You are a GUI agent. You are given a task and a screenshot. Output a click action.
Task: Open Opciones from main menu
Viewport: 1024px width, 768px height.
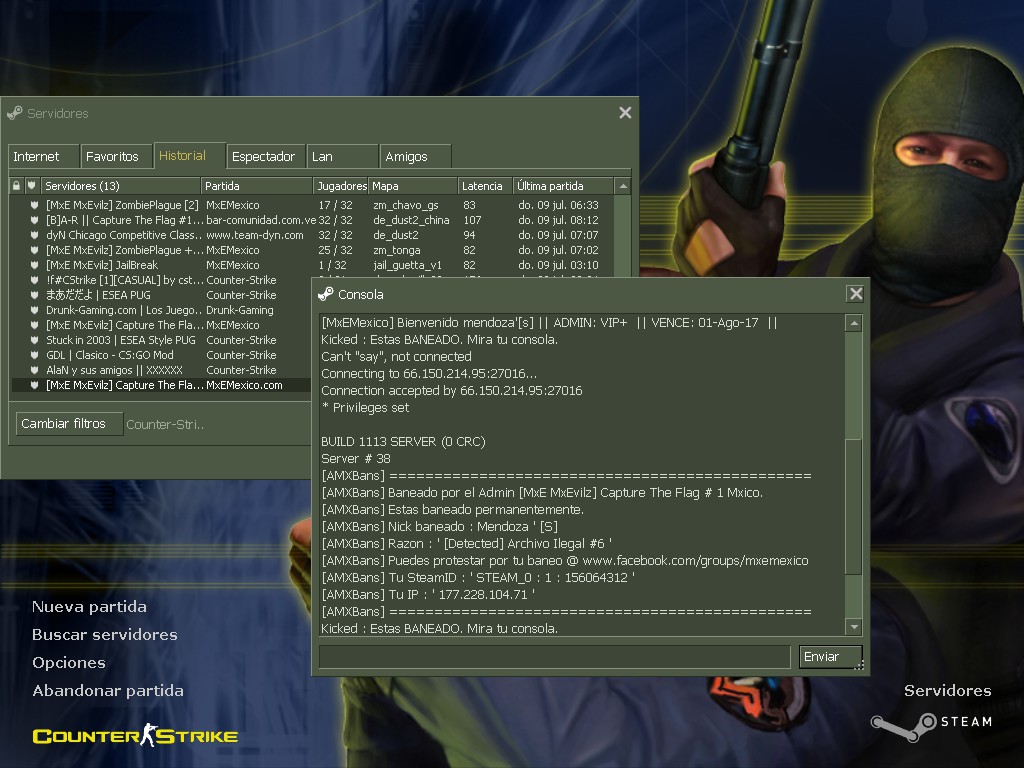(69, 663)
